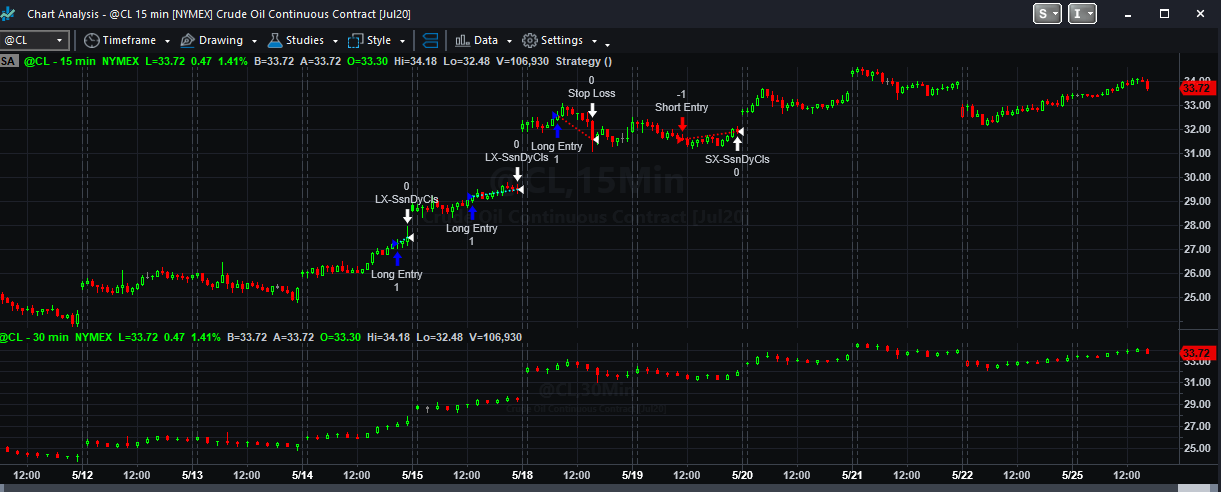
Task: Open the Studies menu
Action: (x=305, y=41)
